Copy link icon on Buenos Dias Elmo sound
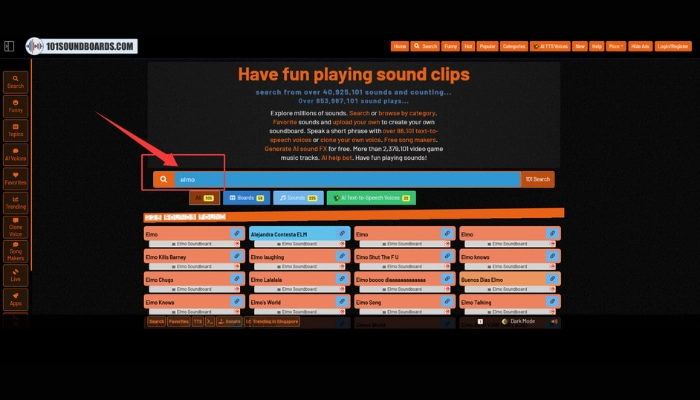 point(552,279)
